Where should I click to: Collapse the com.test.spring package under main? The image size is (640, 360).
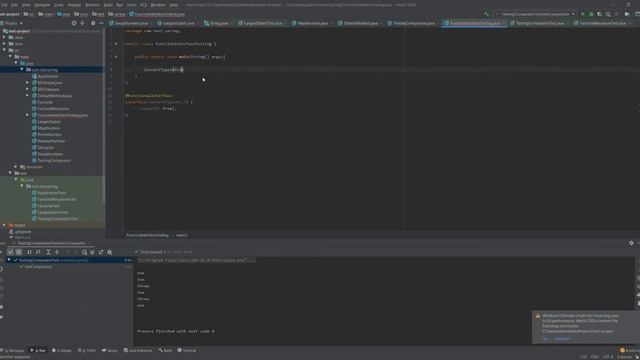[x=22, y=70]
